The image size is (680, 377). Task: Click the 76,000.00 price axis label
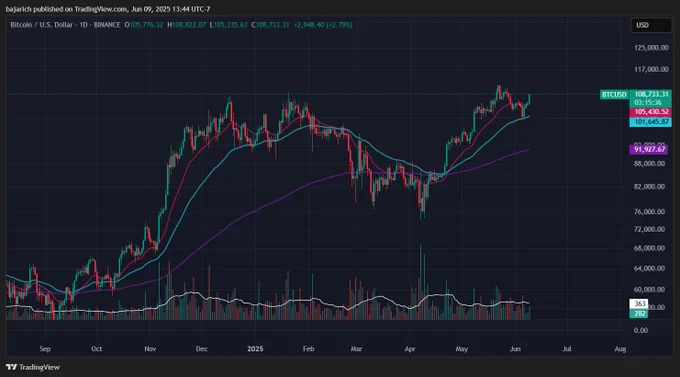click(649, 212)
